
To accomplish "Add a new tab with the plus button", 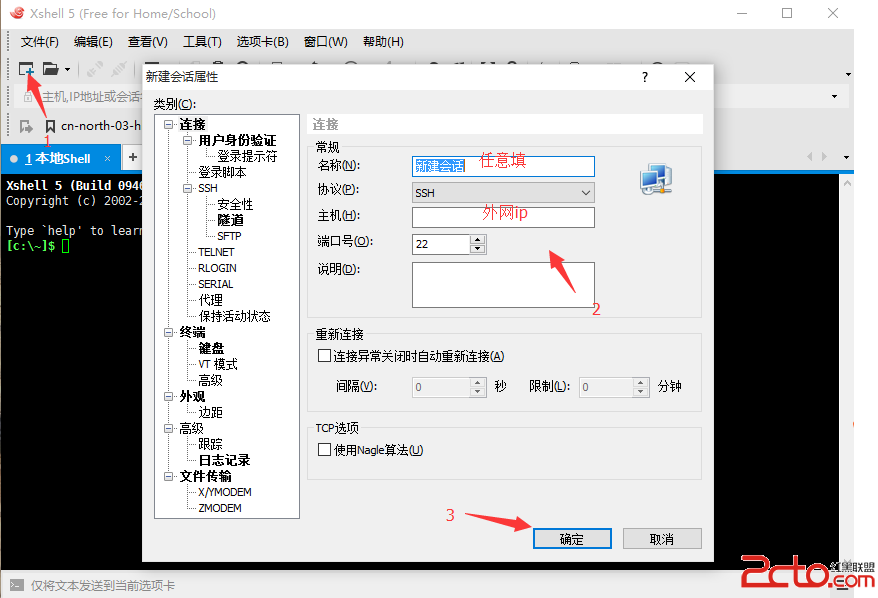I will point(133,157).
